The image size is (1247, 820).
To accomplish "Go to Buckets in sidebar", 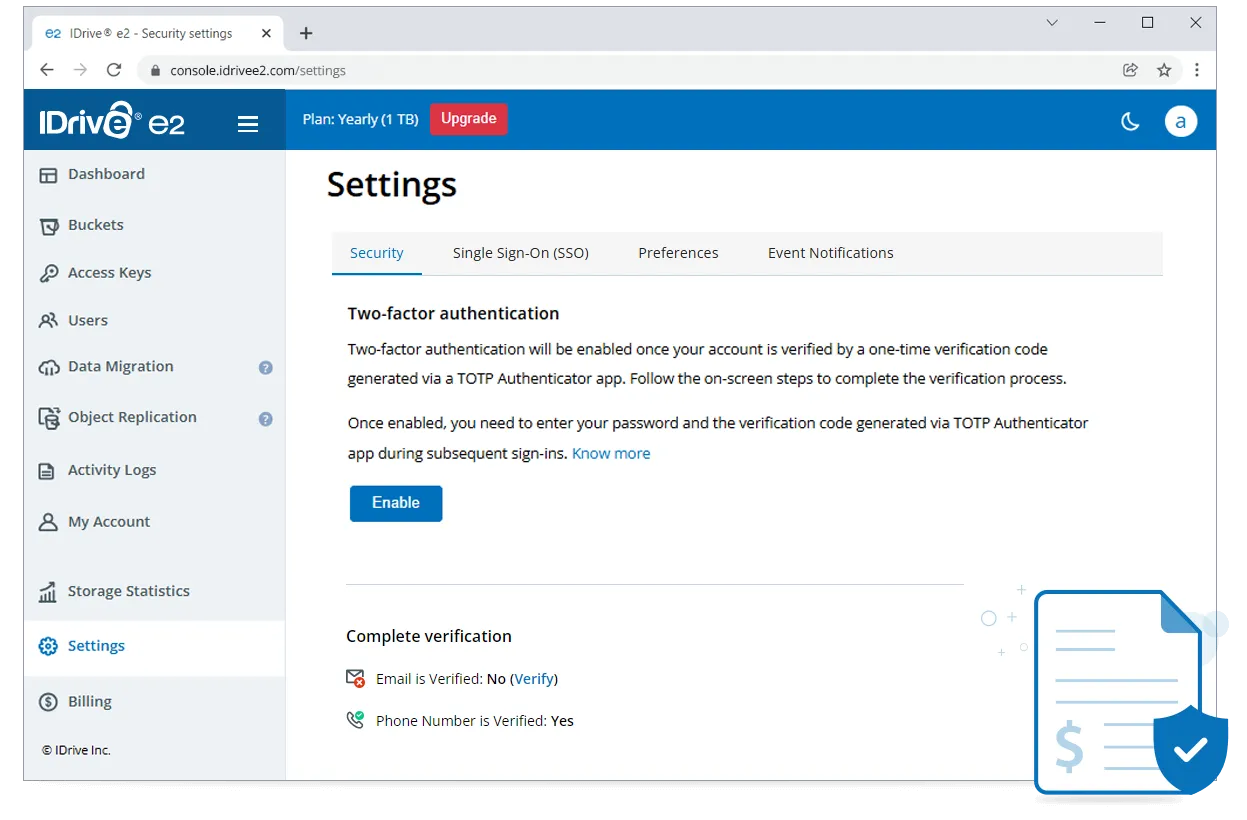I will [x=95, y=225].
